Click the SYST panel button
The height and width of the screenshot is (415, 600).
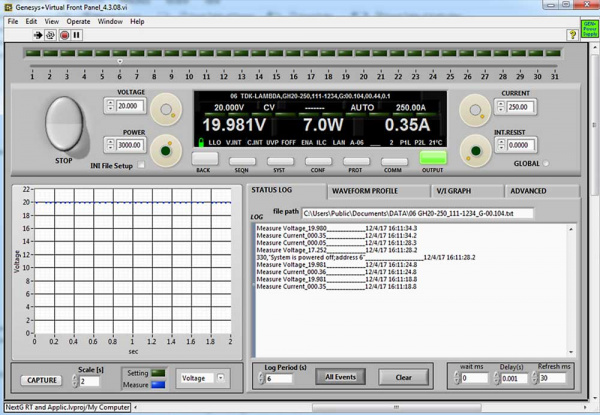[x=280, y=161]
